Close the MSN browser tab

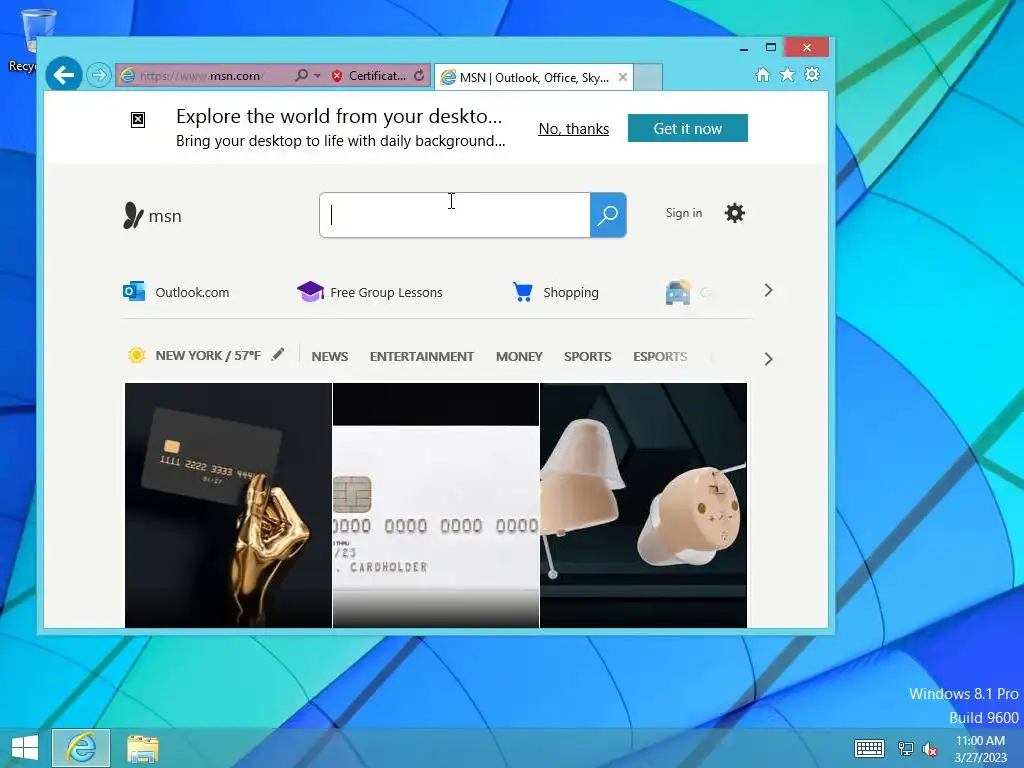(623, 77)
